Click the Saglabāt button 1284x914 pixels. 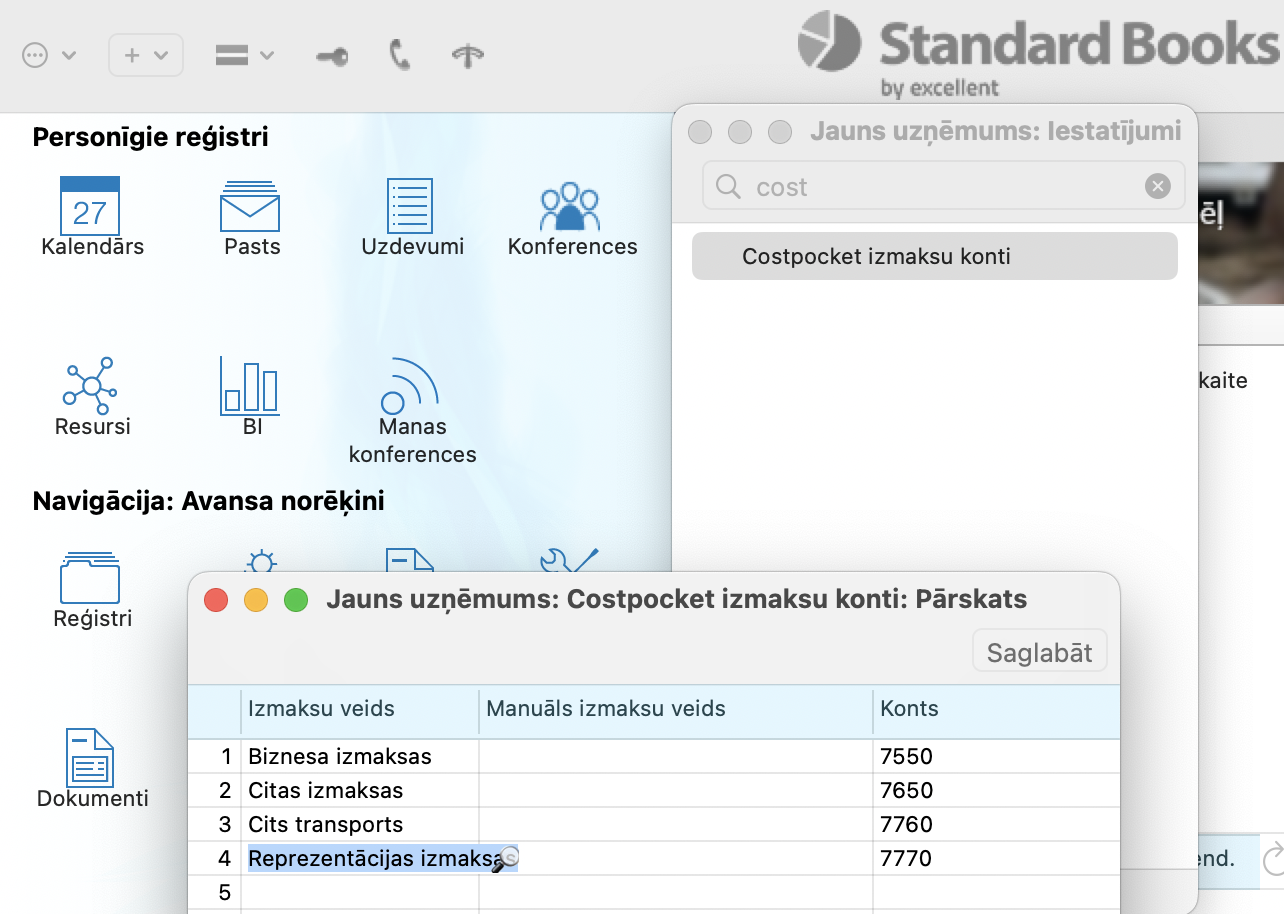1039,653
